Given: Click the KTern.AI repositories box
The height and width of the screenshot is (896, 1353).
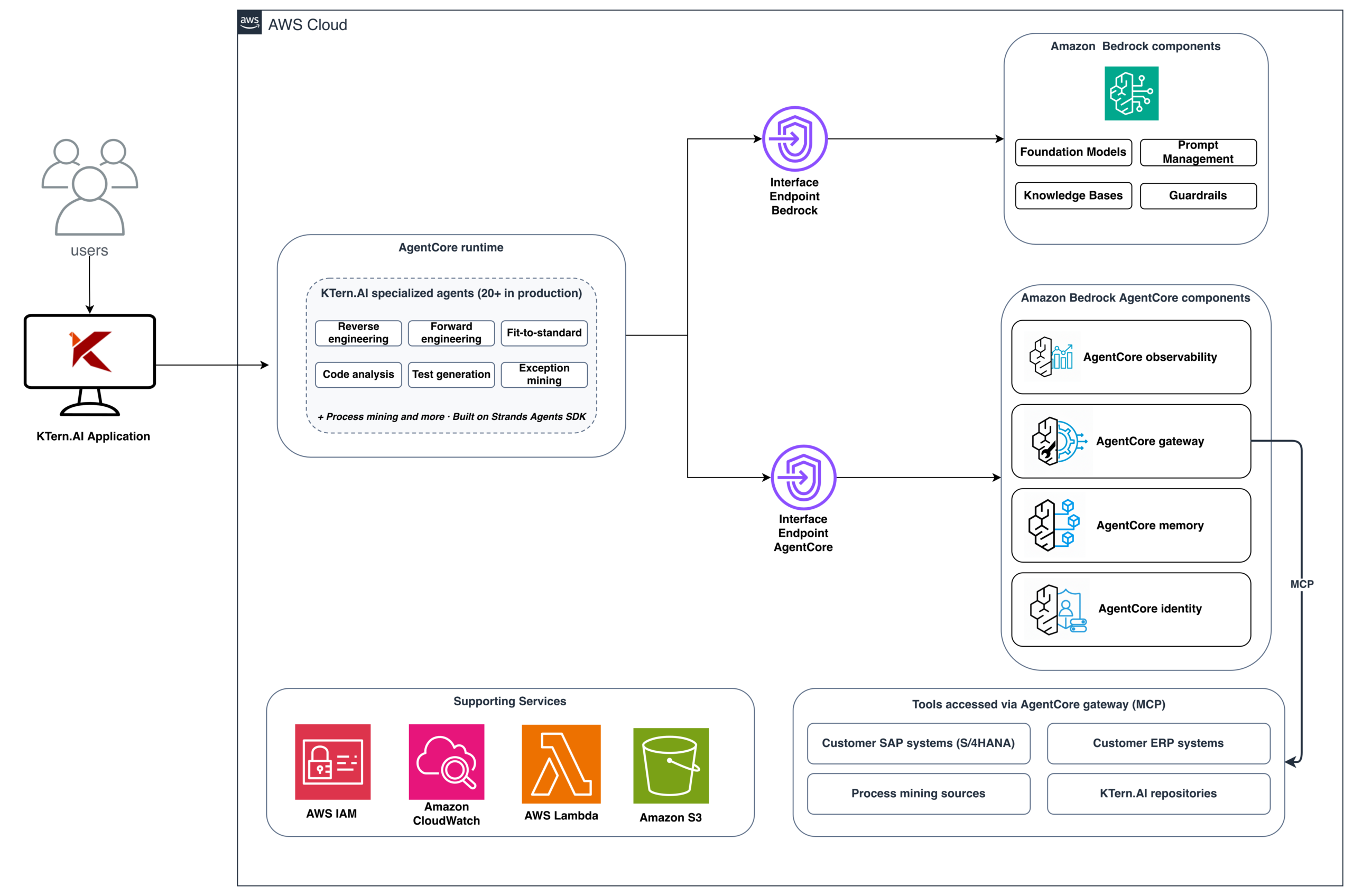Looking at the screenshot, I should (1158, 793).
